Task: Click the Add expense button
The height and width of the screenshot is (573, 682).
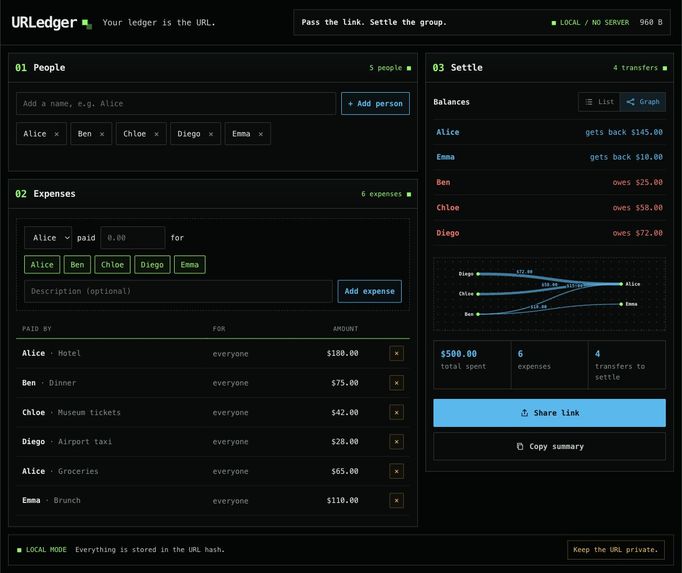Action: 370,291
